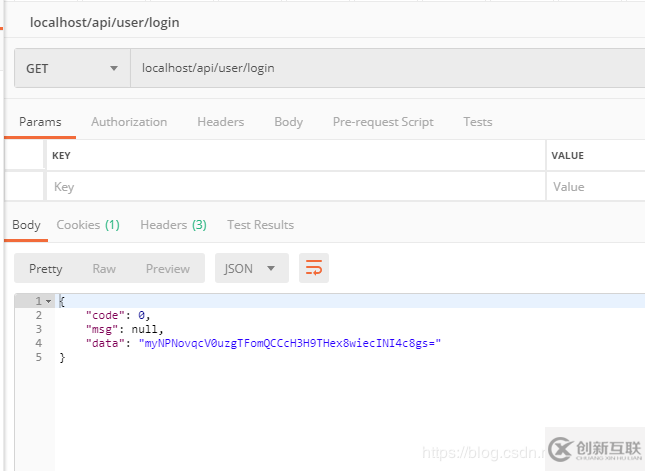Screen dimensions: 645x471
Task: Open the response Cookies (1) tab
Action: [87, 225]
